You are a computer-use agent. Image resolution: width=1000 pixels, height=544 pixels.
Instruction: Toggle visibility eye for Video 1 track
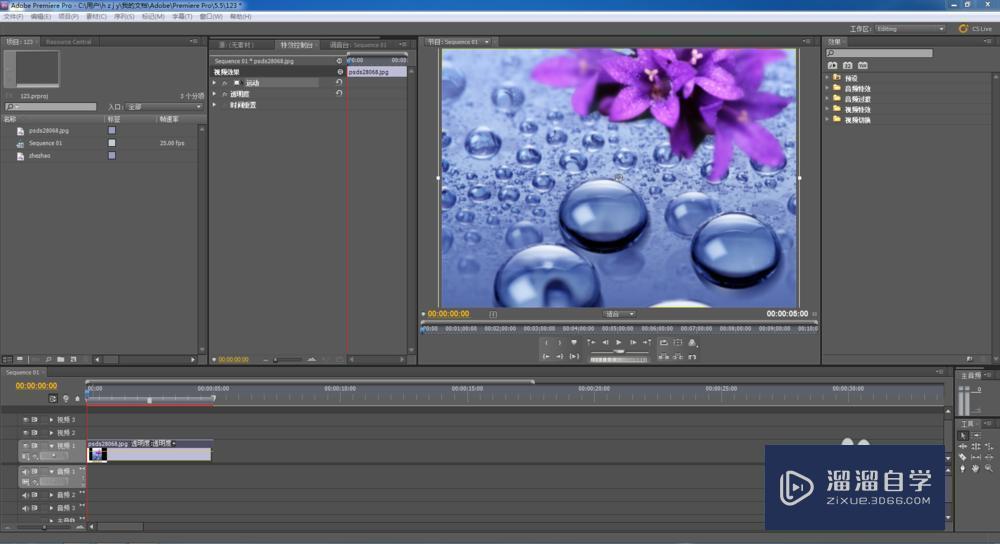pos(26,446)
